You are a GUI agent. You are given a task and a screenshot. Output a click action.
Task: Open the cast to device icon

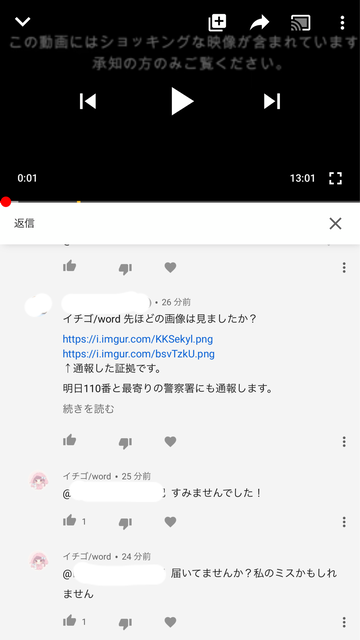point(300,23)
